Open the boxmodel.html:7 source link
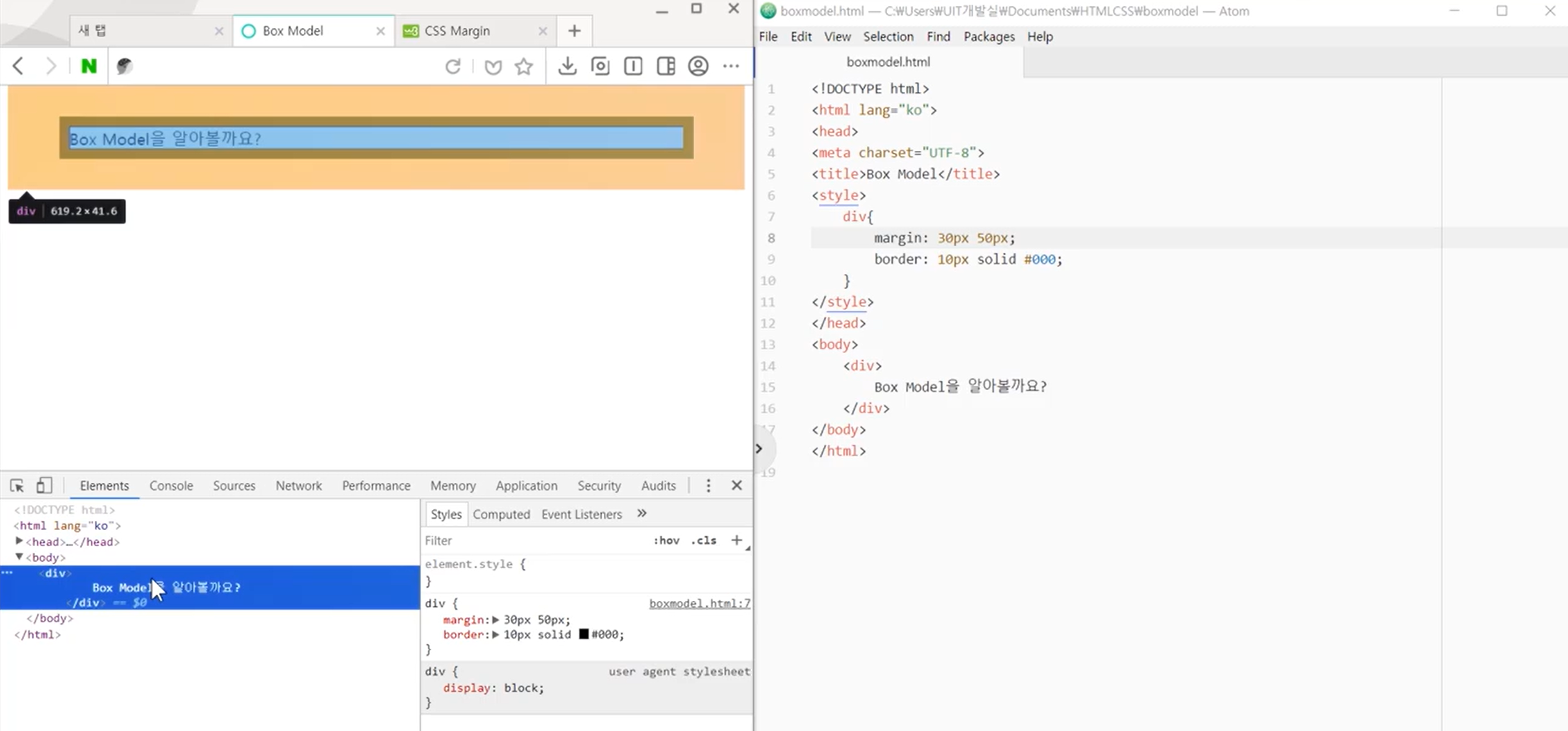Screen dimensions: 1568x731 tap(700, 603)
